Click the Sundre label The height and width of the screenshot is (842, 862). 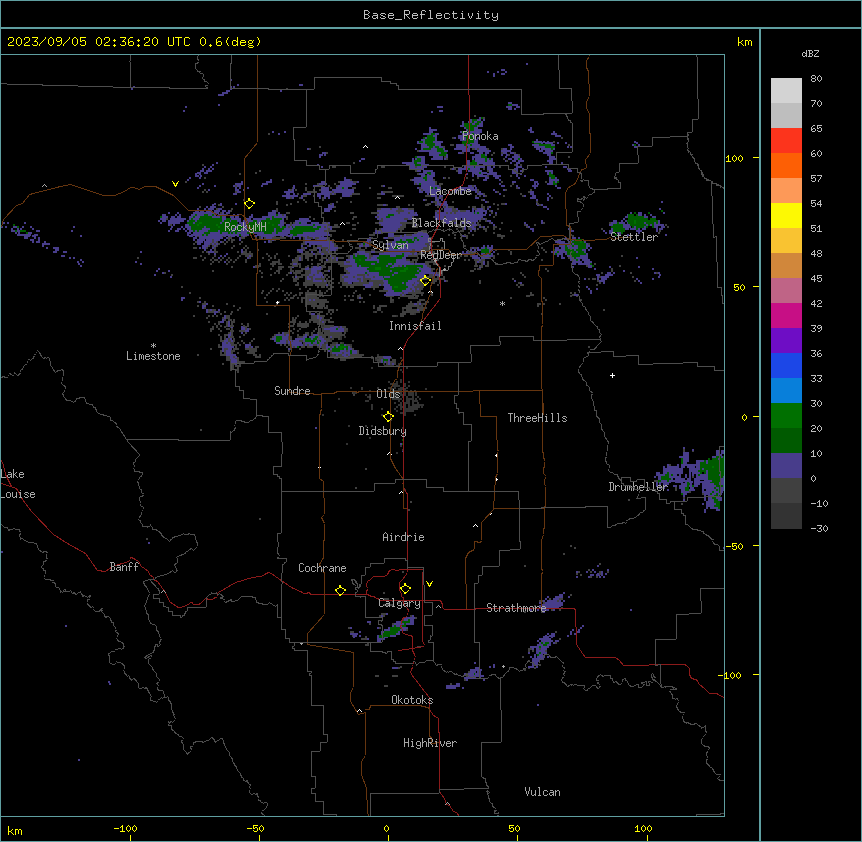[x=292, y=391]
